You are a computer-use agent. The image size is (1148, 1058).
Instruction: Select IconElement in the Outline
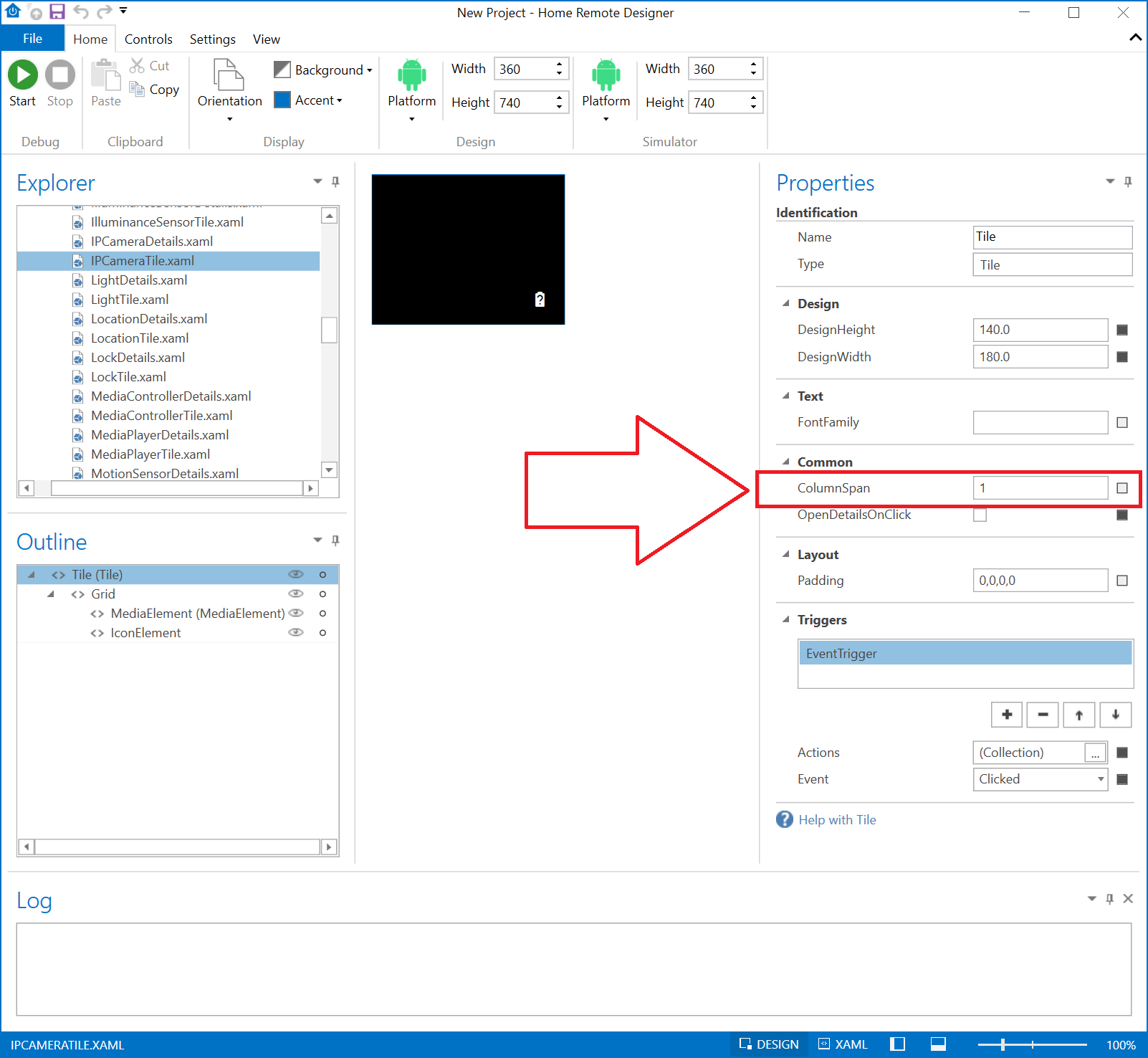click(x=145, y=633)
